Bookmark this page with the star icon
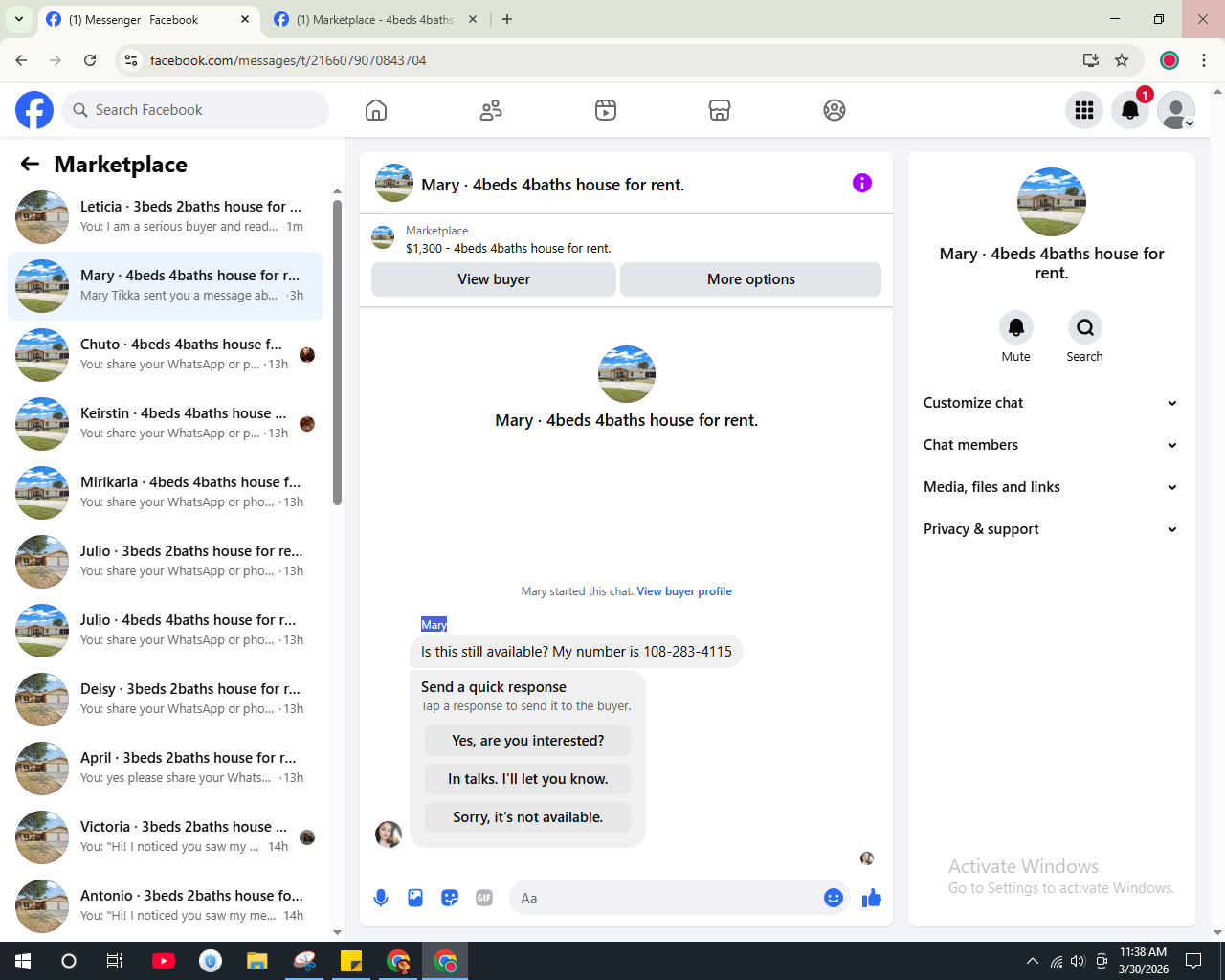 click(1122, 60)
